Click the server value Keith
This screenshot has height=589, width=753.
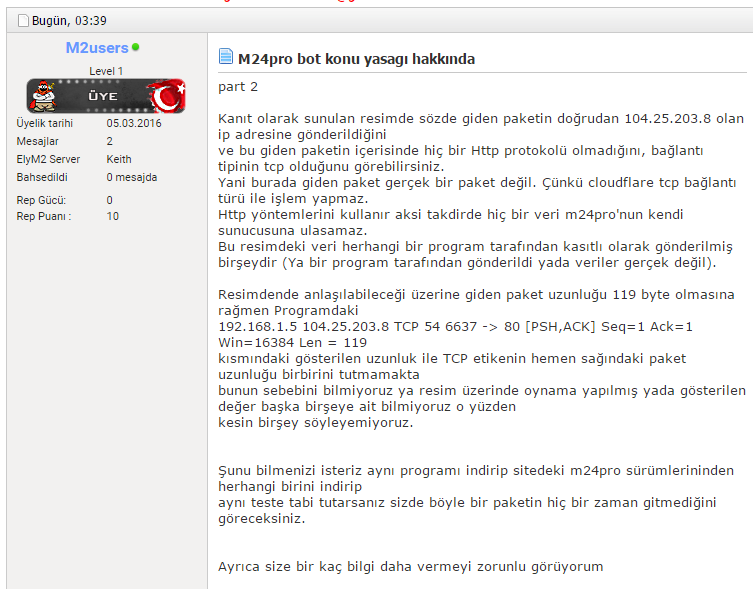(x=119, y=159)
